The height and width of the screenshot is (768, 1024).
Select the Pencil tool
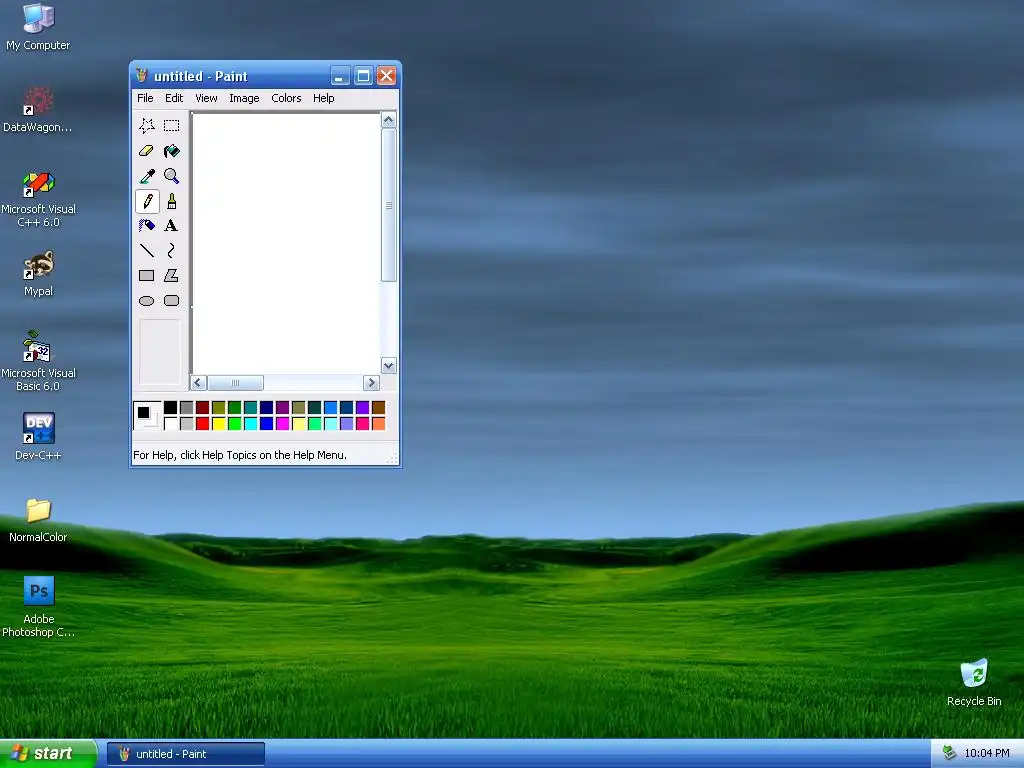click(147, 201)
